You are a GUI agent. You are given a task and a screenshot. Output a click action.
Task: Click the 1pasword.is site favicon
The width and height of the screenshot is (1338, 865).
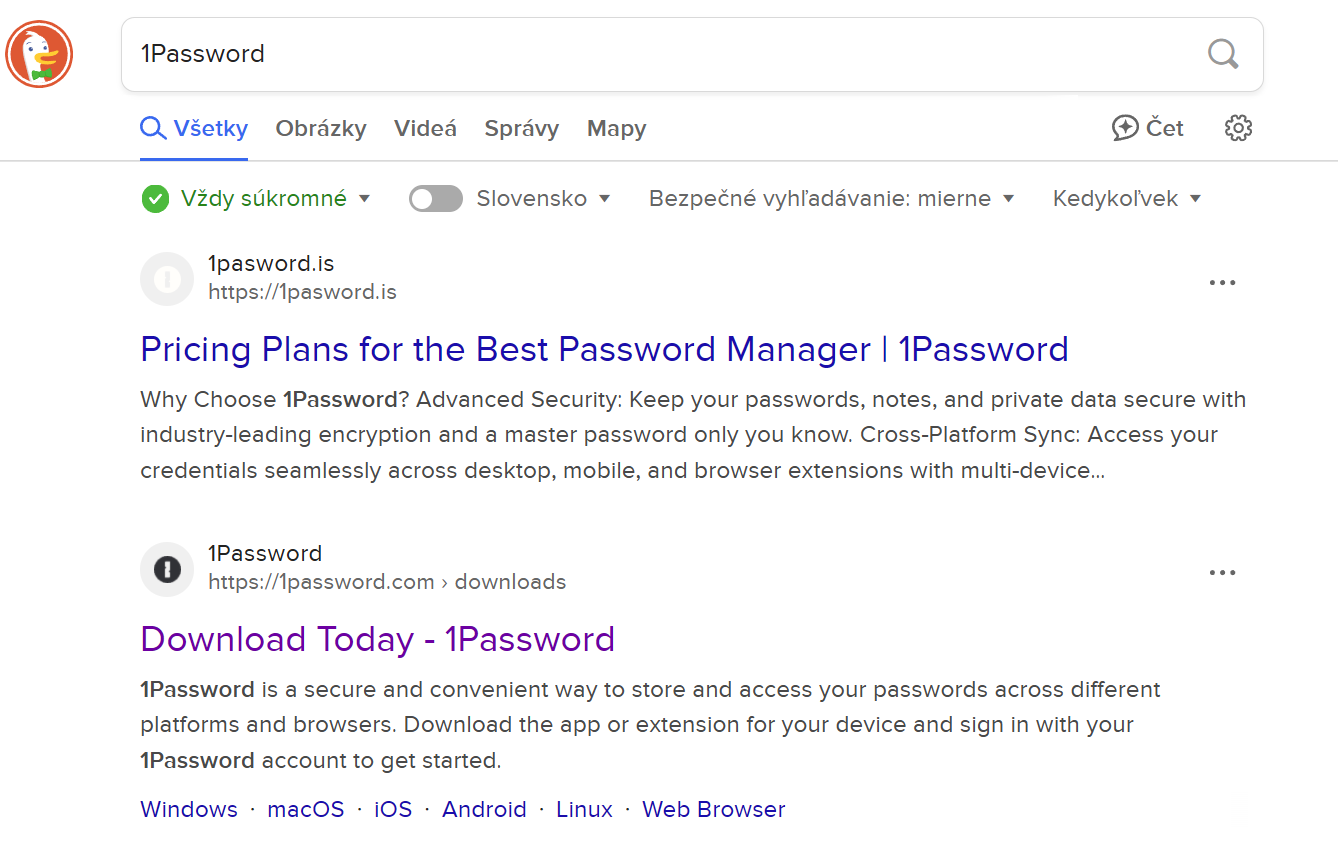click(167, 279)
